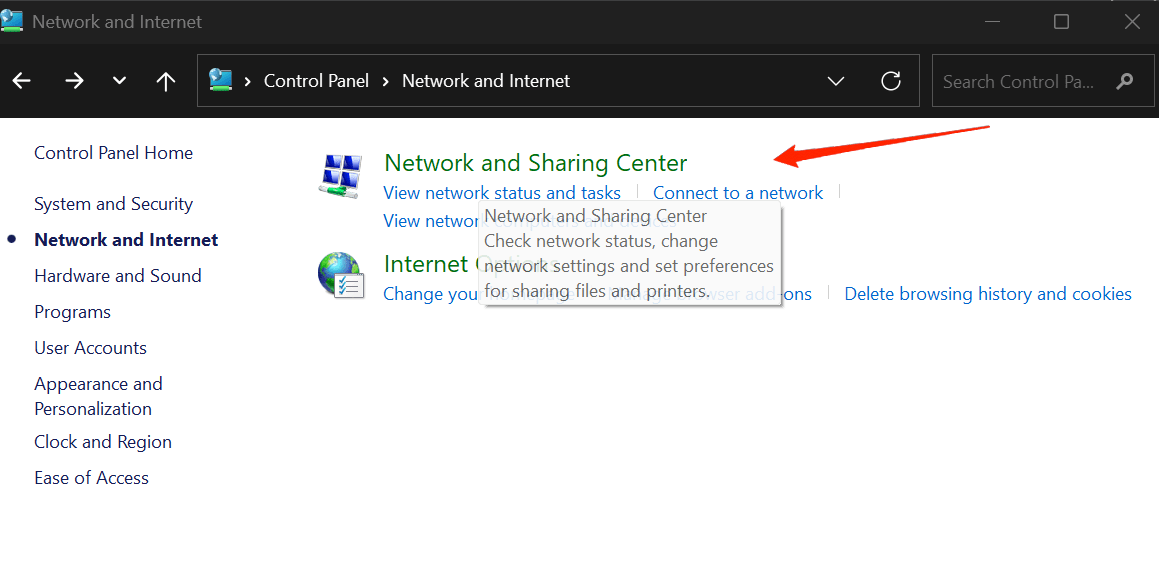
Task: Click the back arrow navigation icon
Action: pyautogui.click(x=21, y=80)
